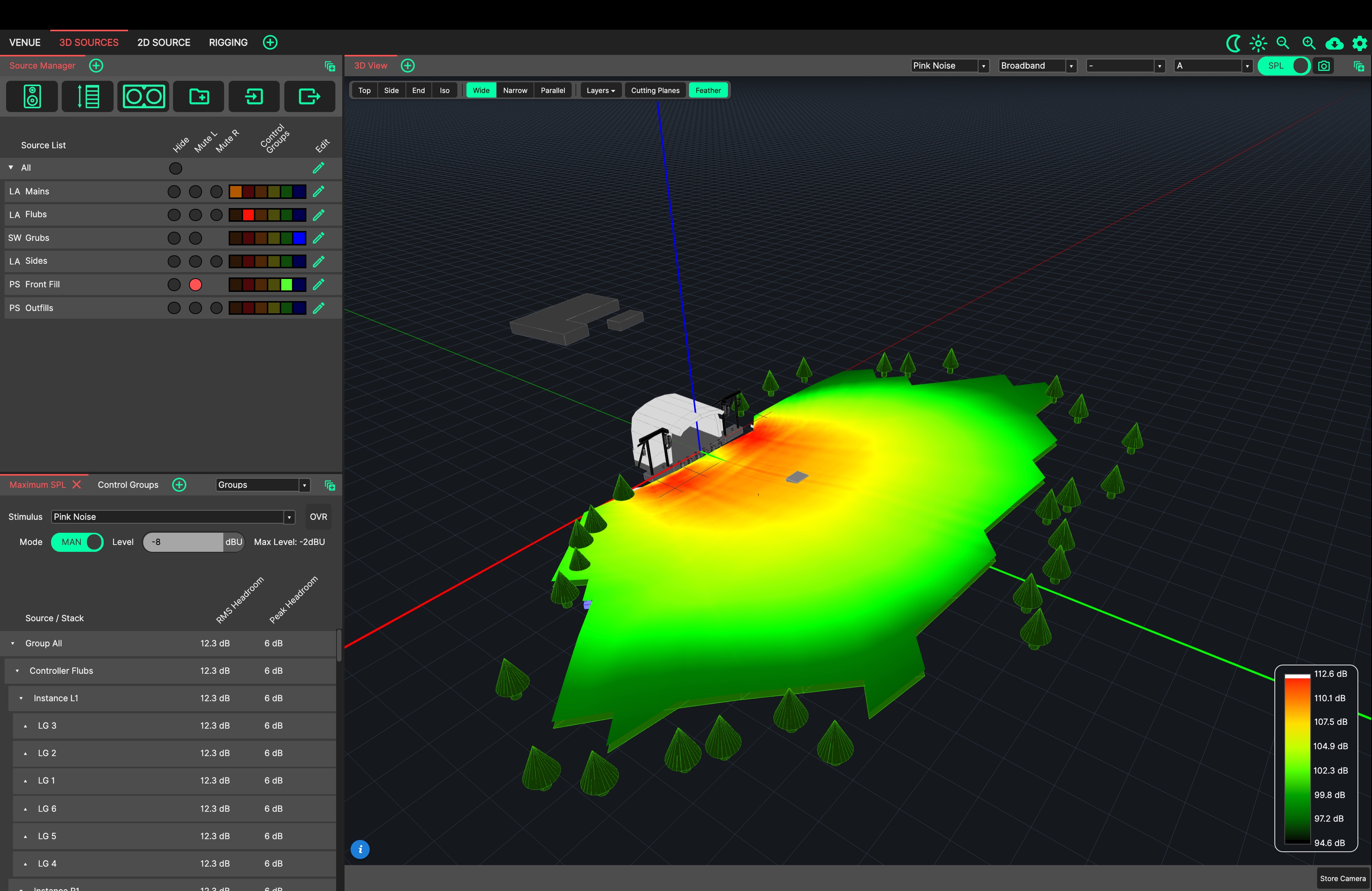Screen dimensions: 1372x891
Task: Click the import source icon
Action: pyautogui.click(x=254, y=96)
